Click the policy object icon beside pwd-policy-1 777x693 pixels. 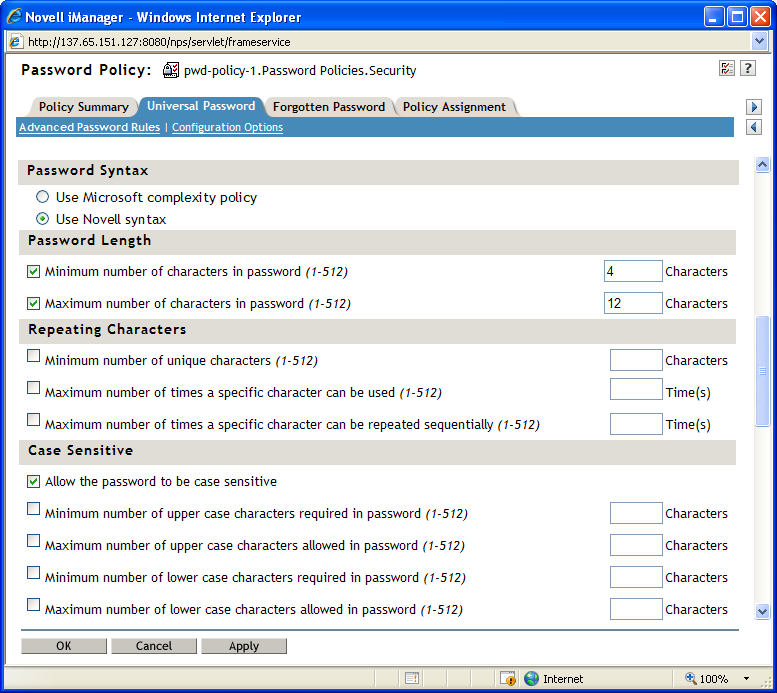coord(170,70)
